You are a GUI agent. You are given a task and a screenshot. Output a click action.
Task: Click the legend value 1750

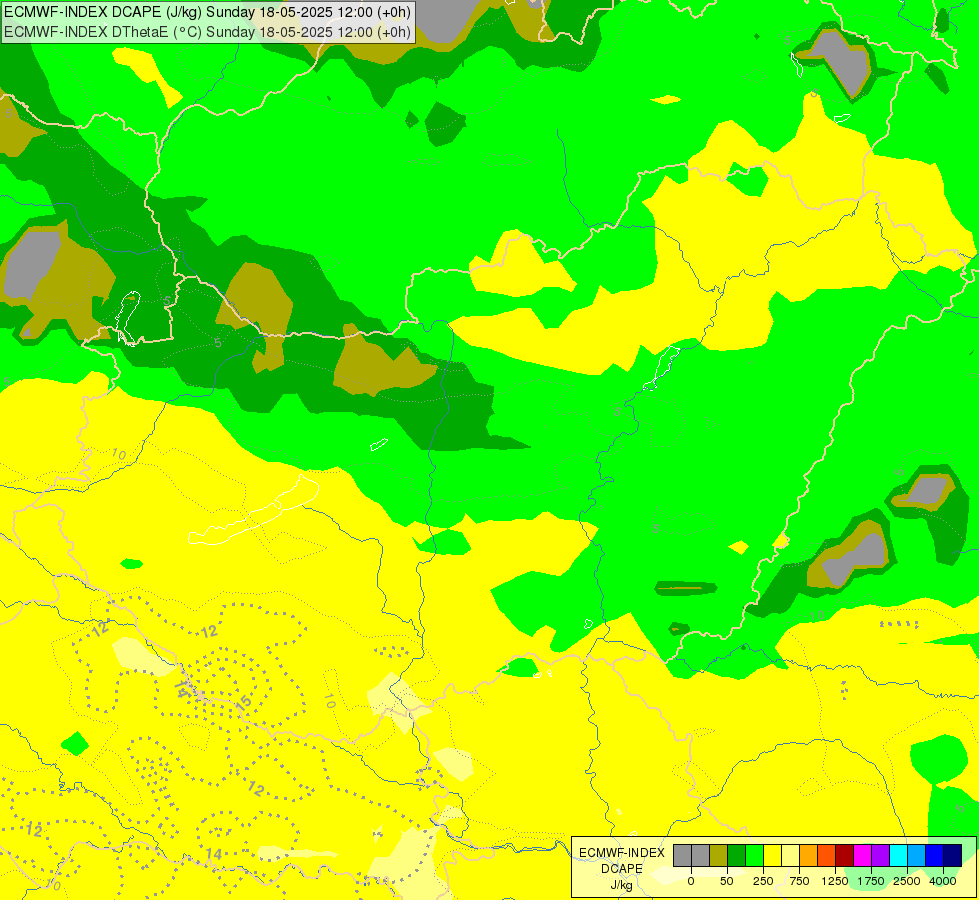[871, 881]
